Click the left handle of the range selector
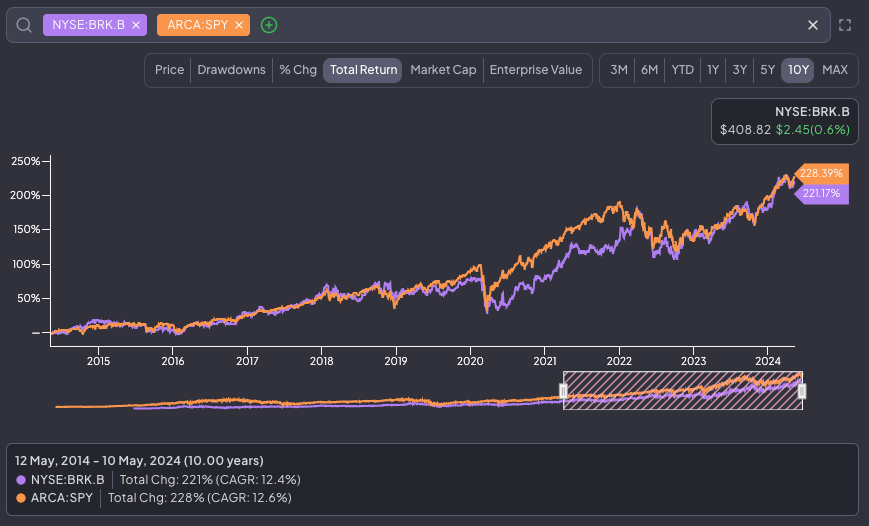Screen dimensions: 869x526 point(563,391)
